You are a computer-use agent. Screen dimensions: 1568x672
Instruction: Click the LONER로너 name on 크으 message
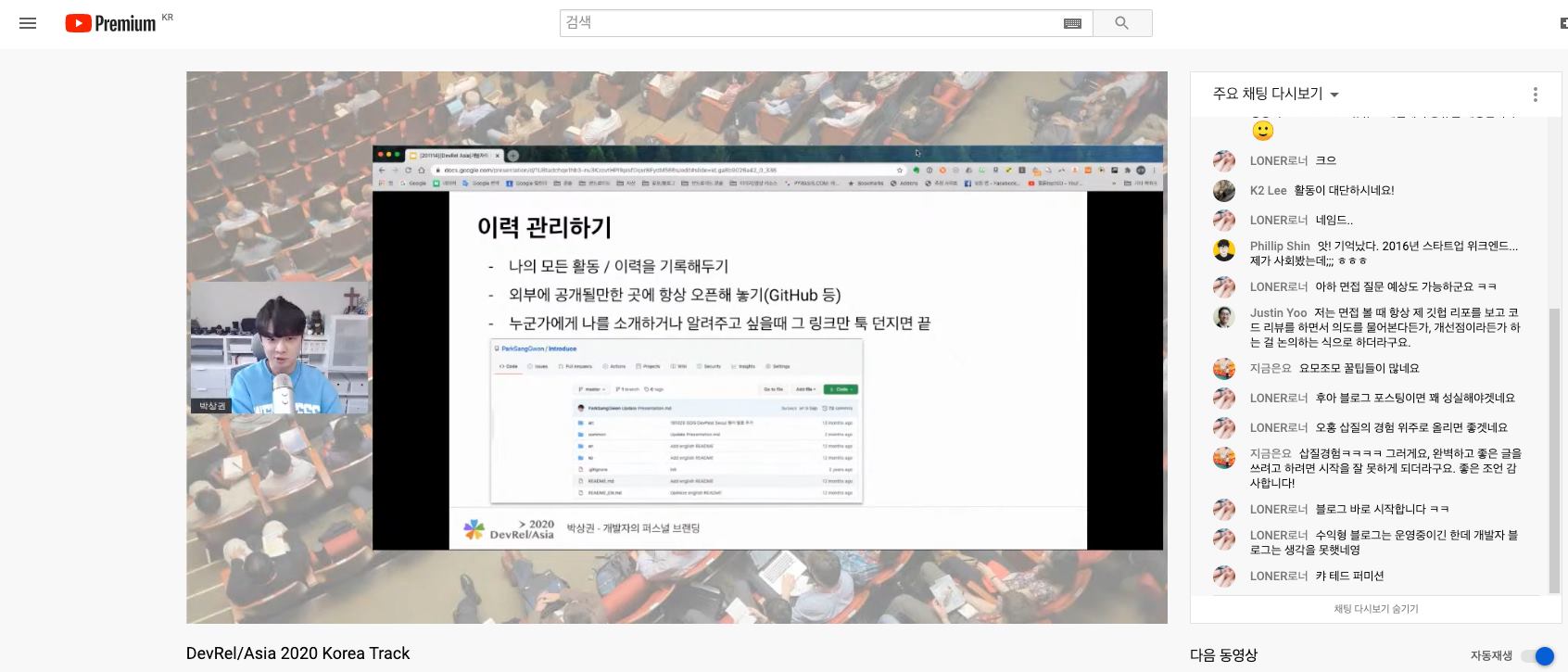coord(1278,161)
